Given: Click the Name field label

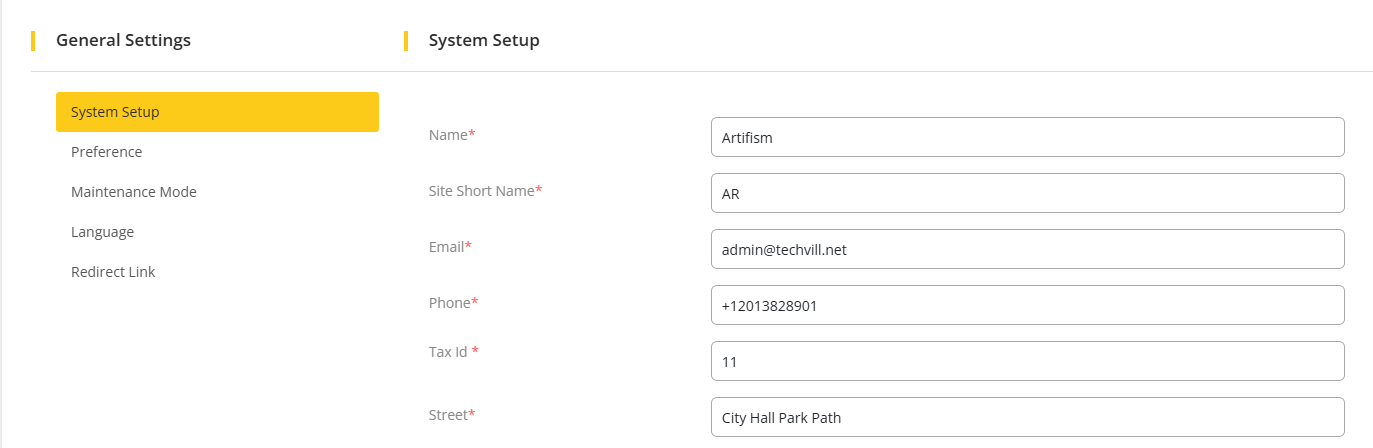Looking at the screenshot, I should pyautogui.click(x=448, y=134).
